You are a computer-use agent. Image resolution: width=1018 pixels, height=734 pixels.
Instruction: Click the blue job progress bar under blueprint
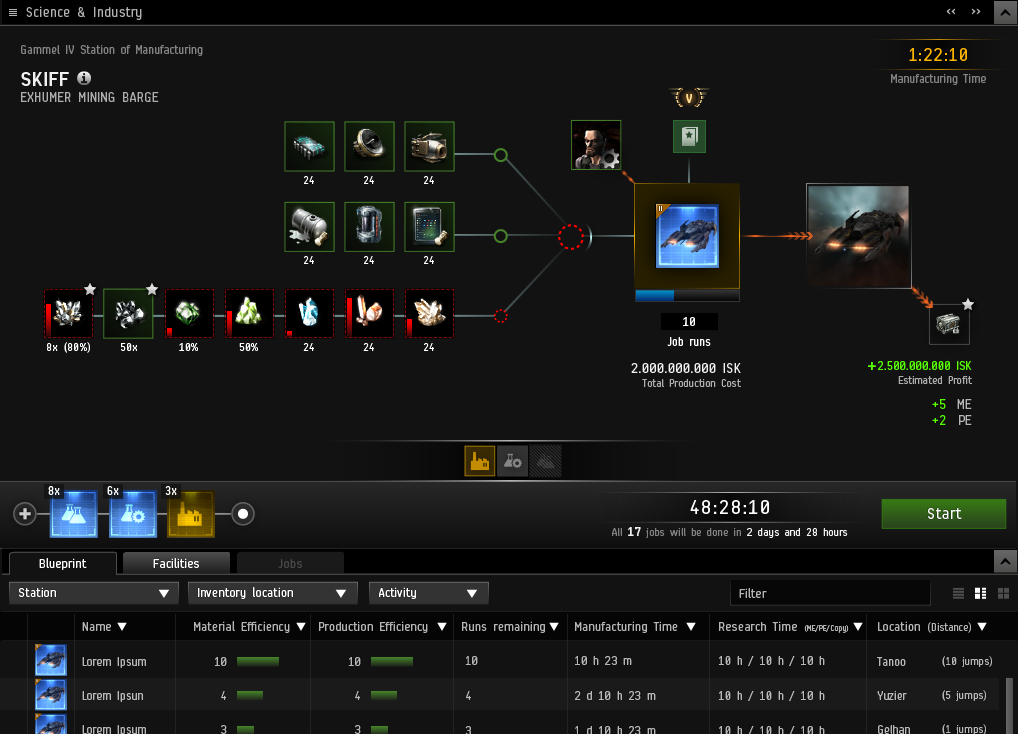(687, 296)
